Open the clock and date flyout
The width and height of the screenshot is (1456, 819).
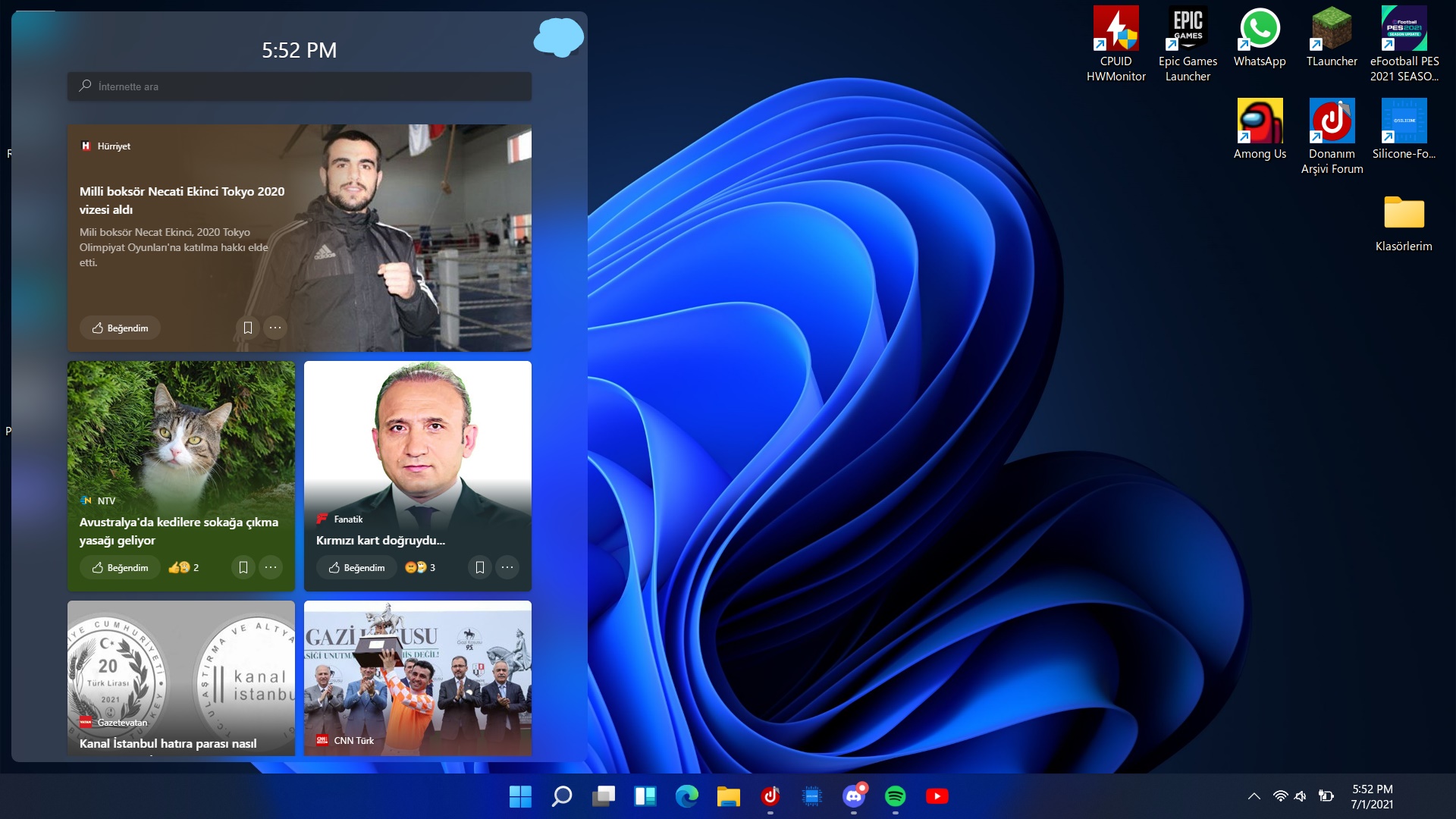pos(1373,796)
